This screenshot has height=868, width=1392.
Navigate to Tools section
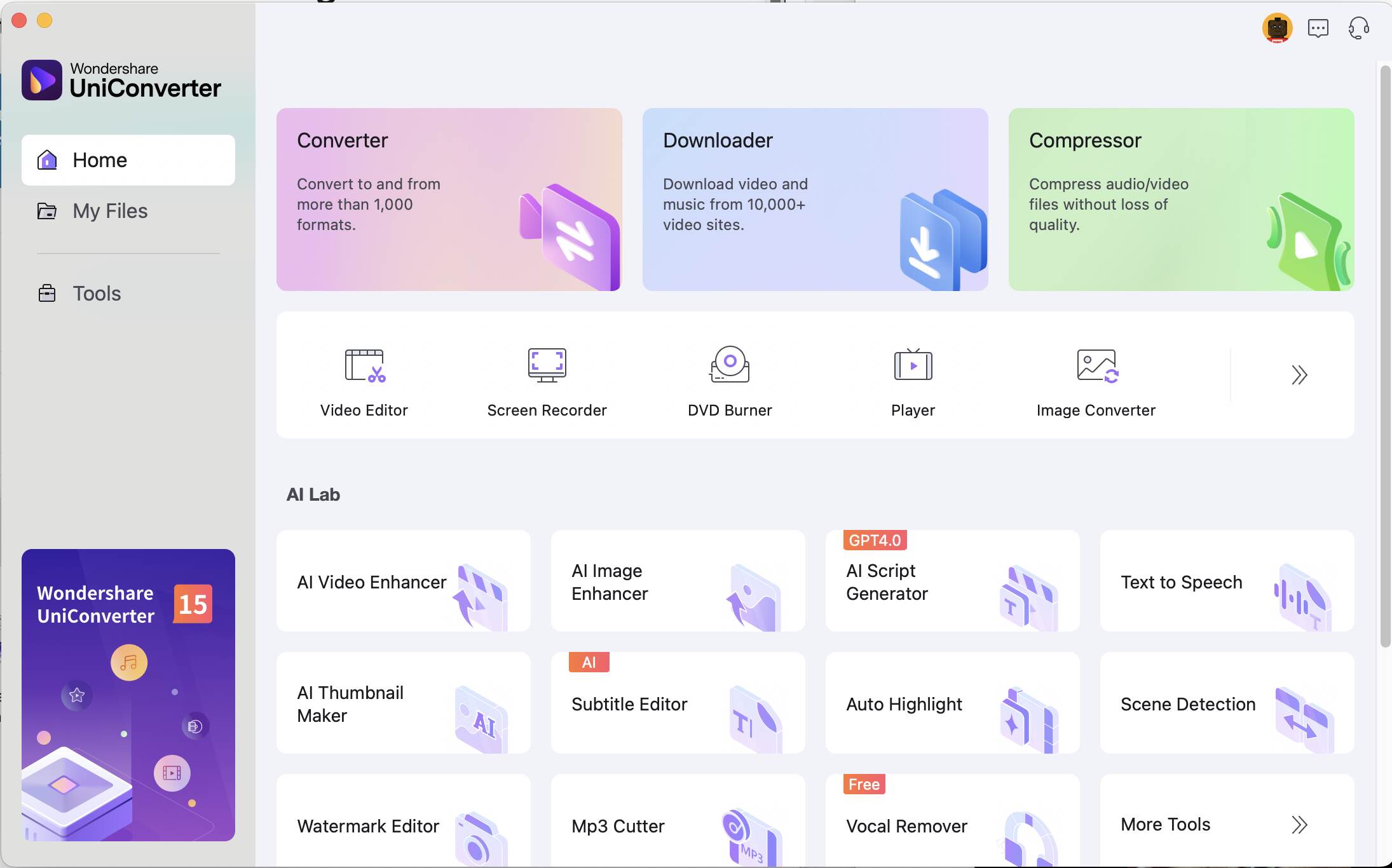97,293
